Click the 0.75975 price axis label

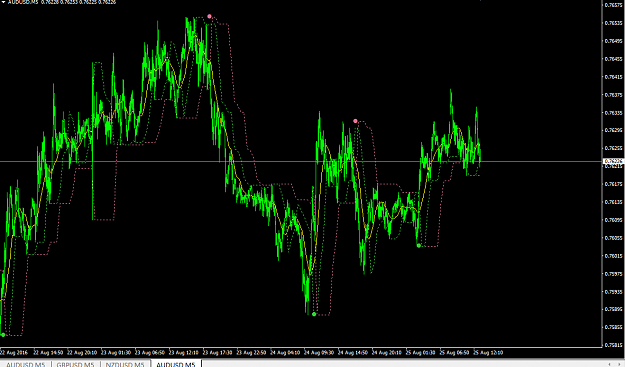(x=613, y=273)
